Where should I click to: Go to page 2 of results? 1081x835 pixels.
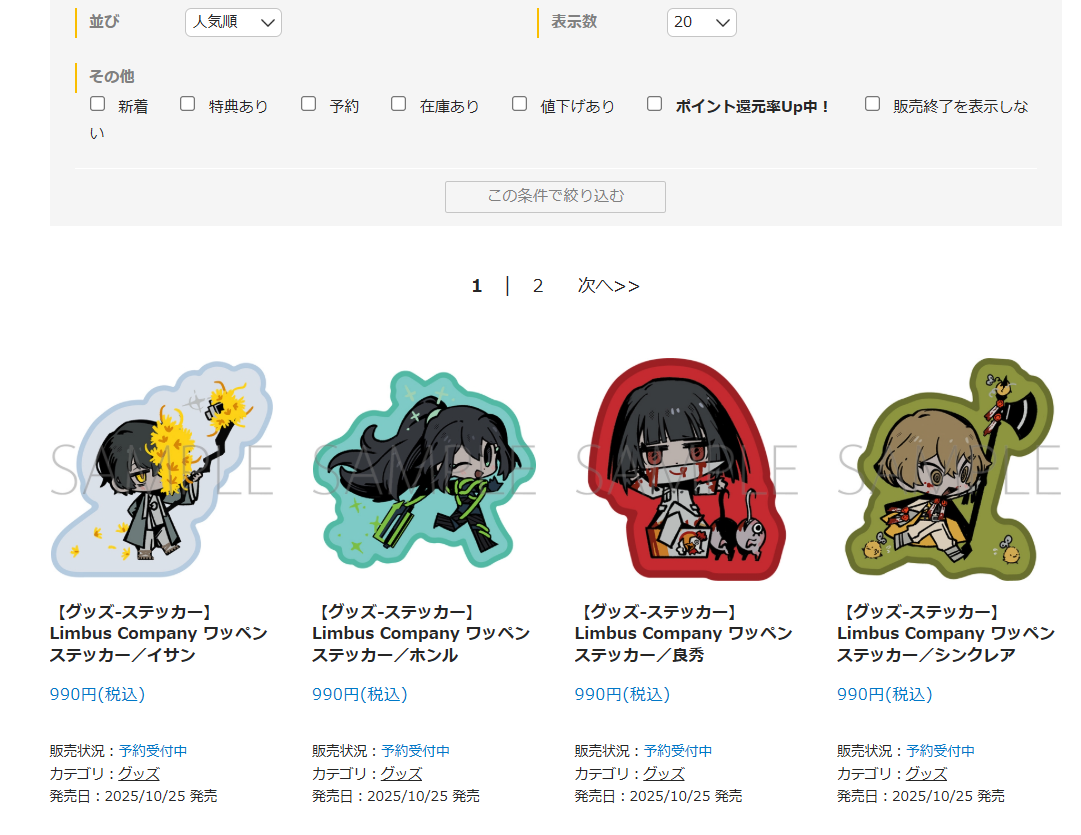pos(538,286)
